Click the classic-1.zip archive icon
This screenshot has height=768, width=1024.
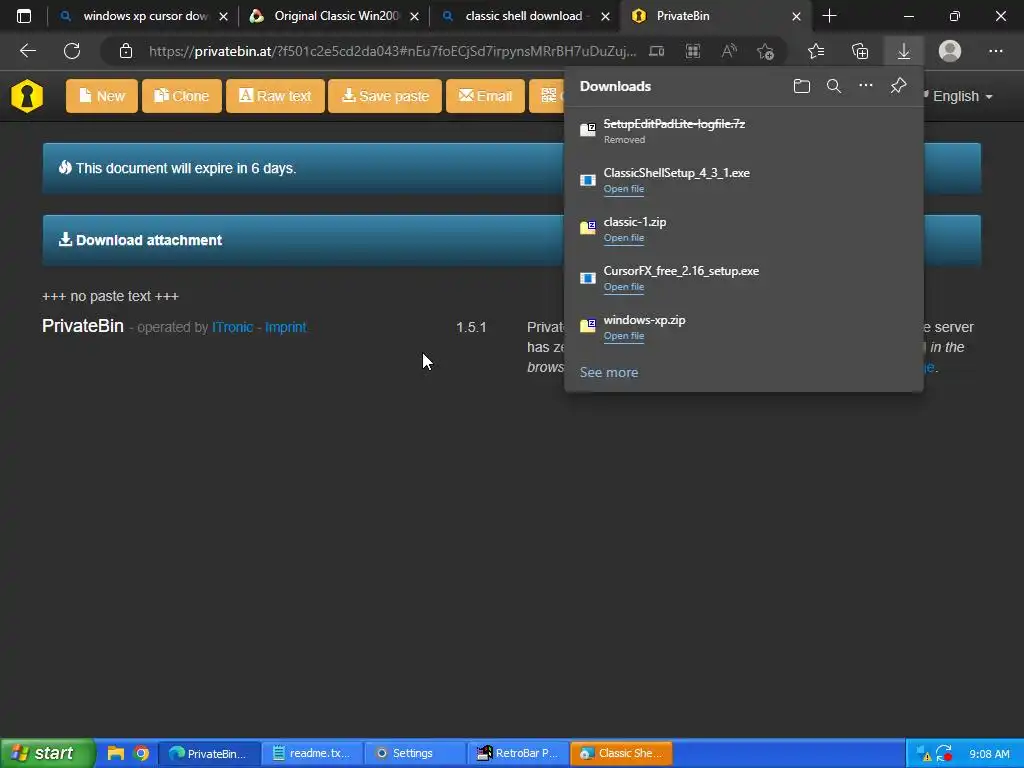588,228
